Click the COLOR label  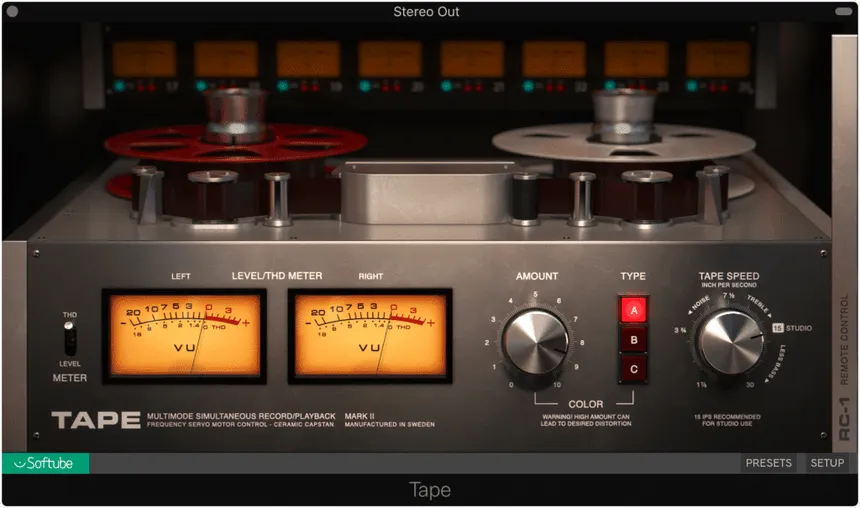click(x=585, y=404)
